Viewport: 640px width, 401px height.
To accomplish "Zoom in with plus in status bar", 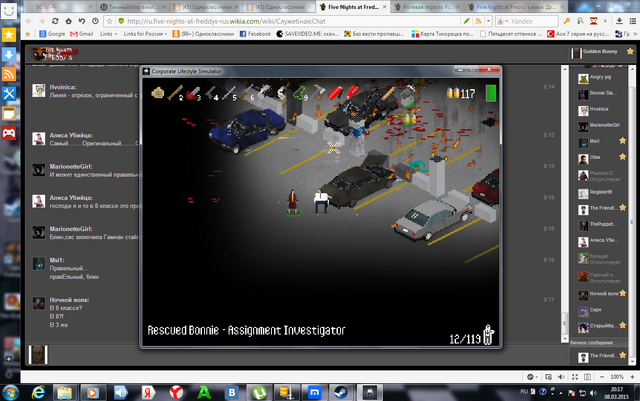I will [x=632, y=377].
